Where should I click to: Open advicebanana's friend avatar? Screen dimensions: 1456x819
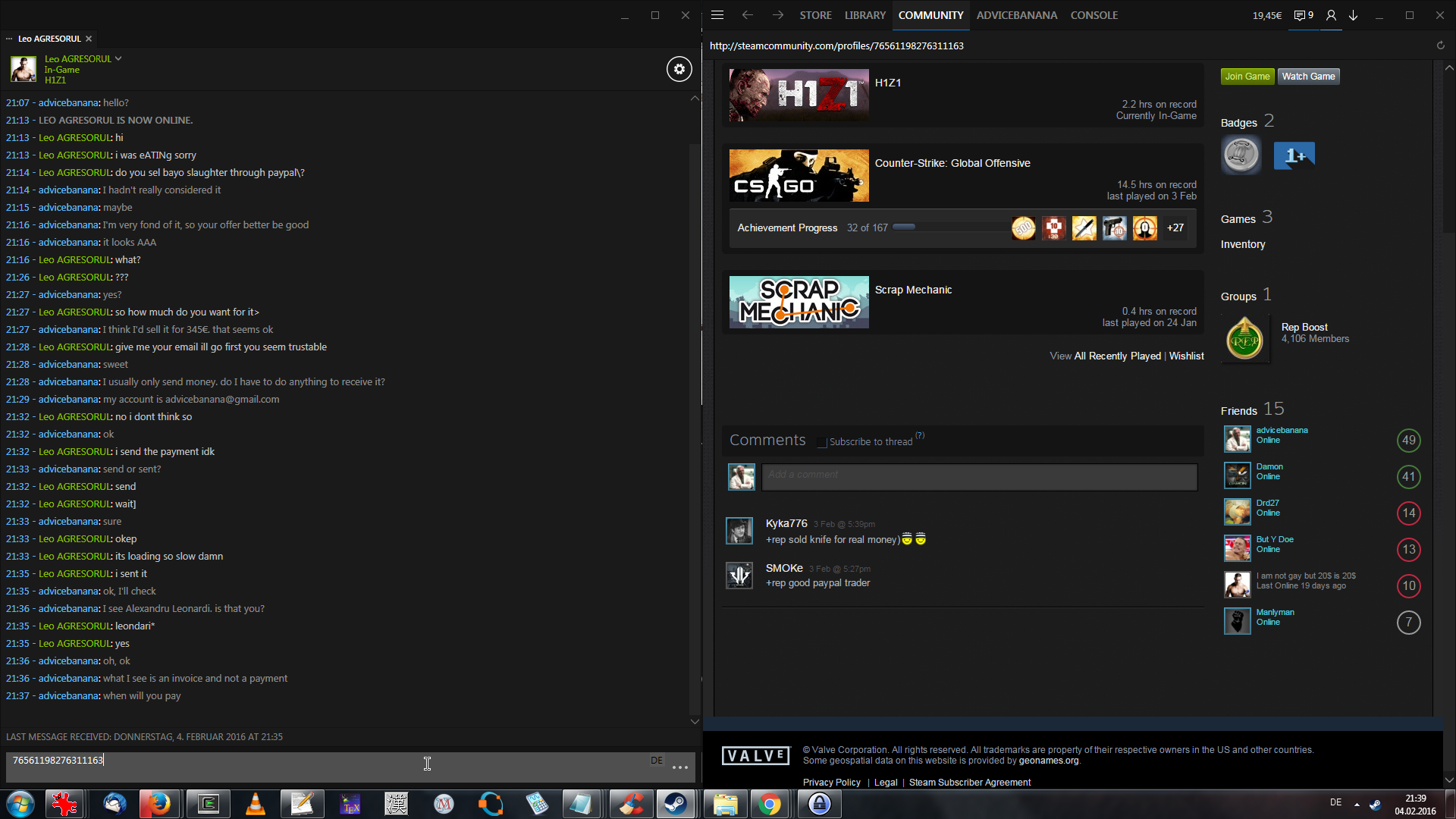(1237, 439)
